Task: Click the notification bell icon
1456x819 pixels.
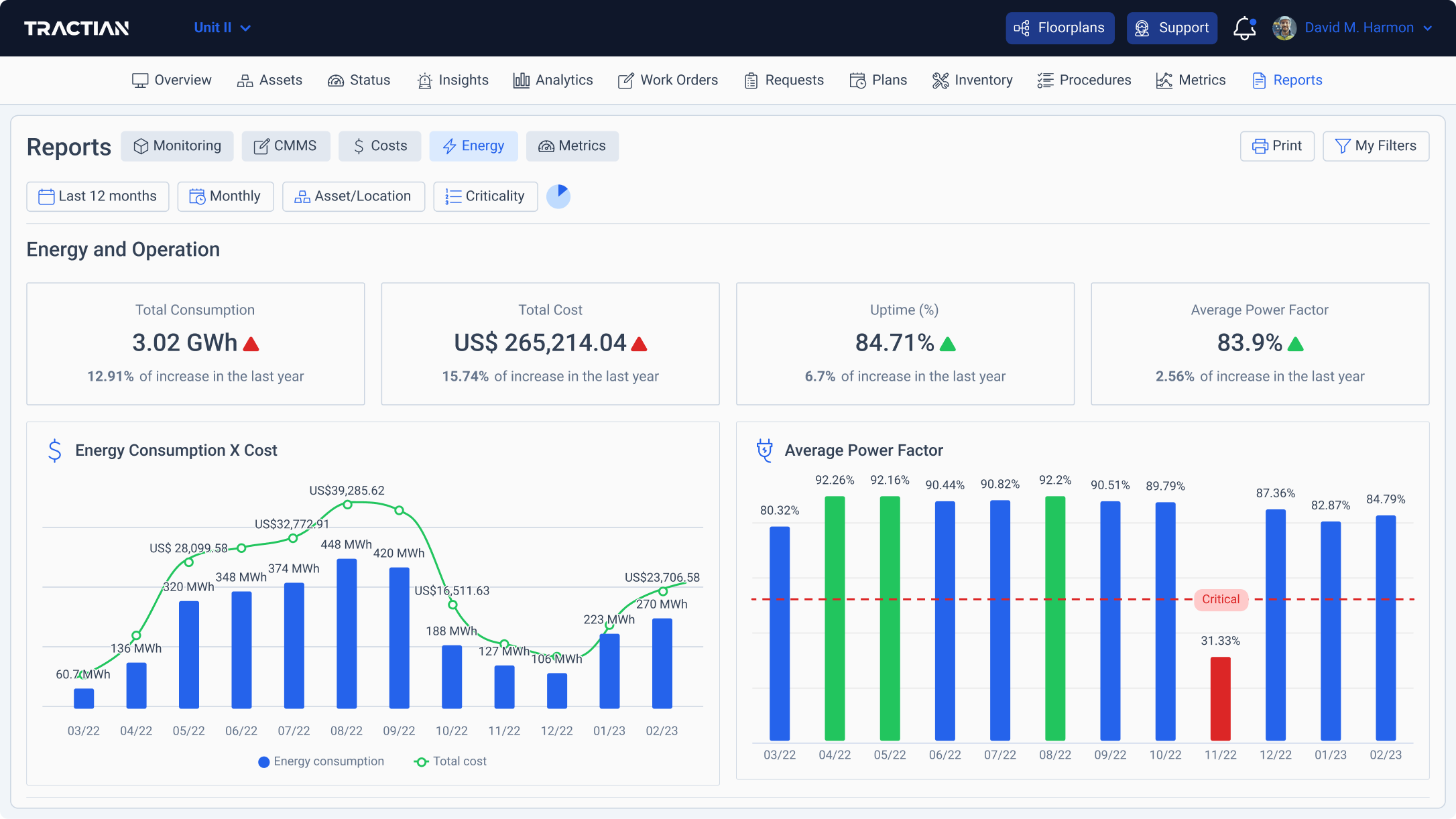Action: [1244, 27]
